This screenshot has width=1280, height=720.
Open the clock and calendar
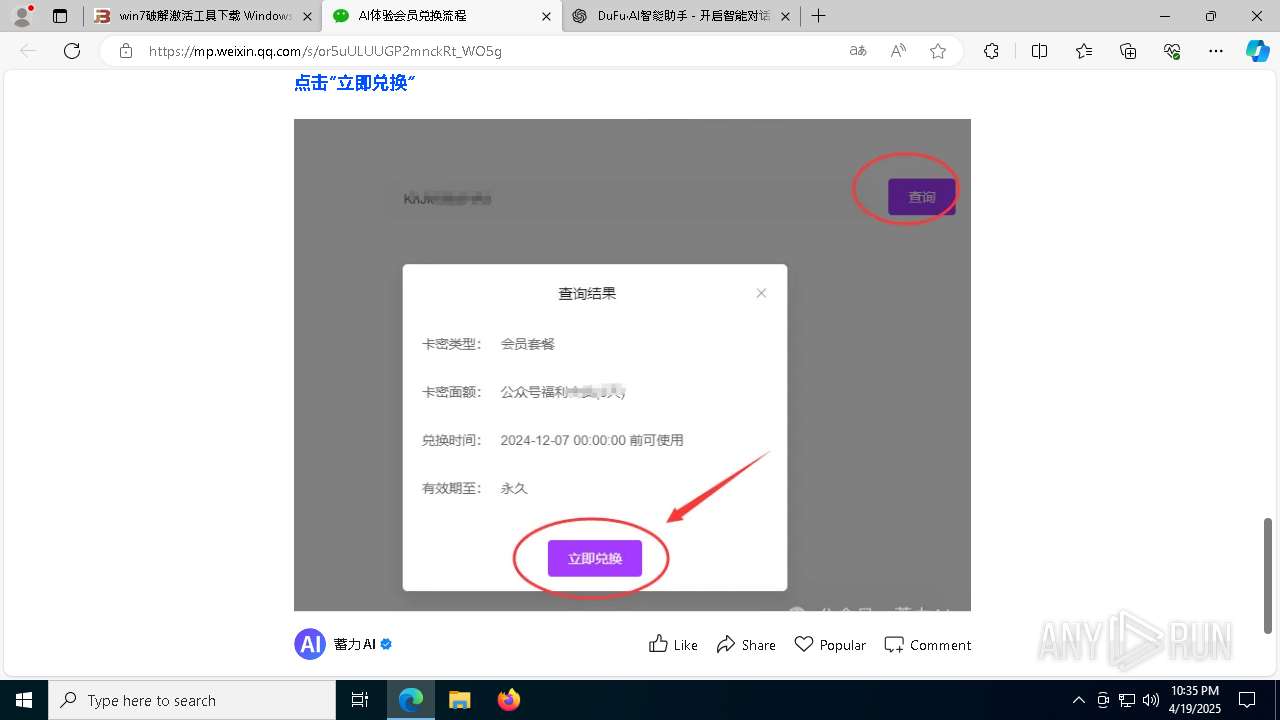(x=1195, y=700)
